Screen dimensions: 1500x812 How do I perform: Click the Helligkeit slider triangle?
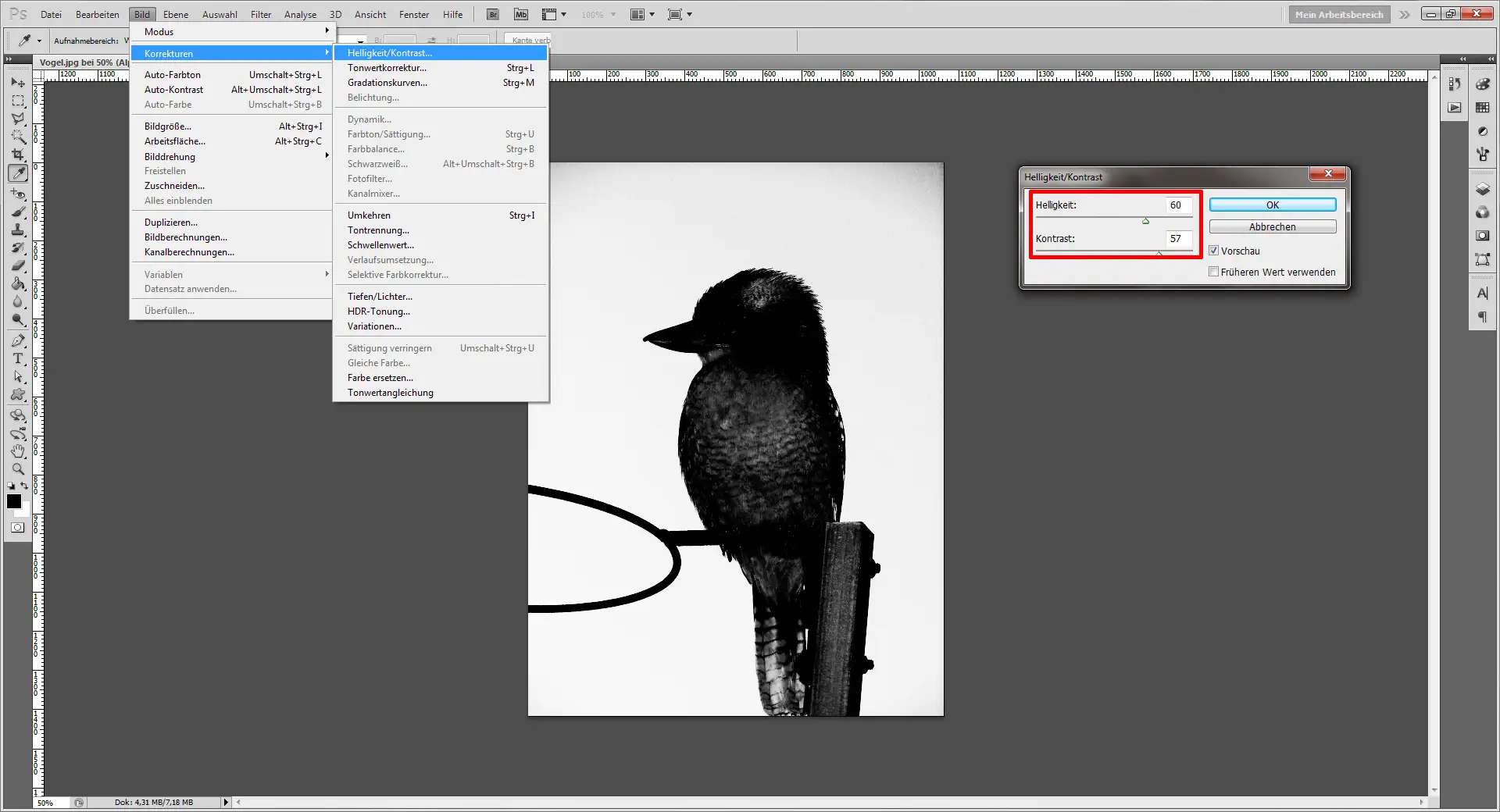pyautogui.click(x=1145, y=221)
